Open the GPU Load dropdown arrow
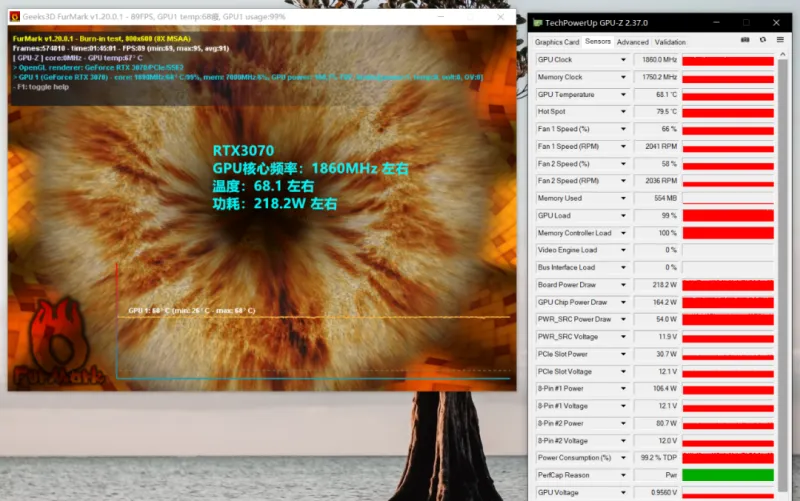 pos(623,215)
